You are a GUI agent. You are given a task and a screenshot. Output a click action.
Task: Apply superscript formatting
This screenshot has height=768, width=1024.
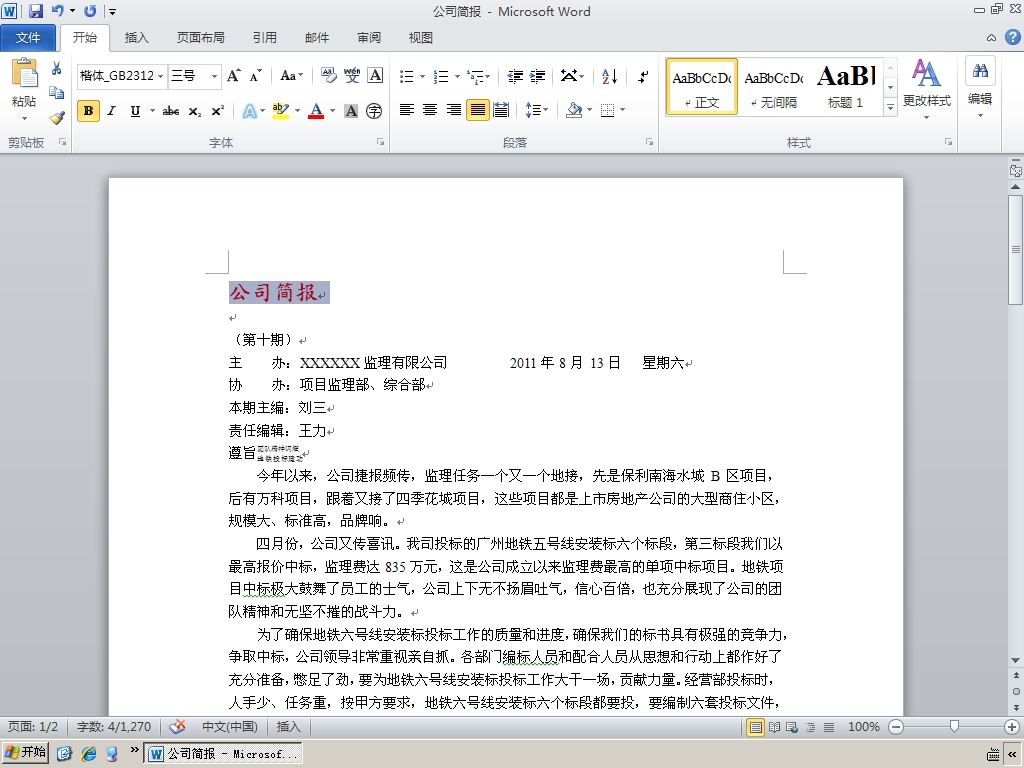click(217, 111)
